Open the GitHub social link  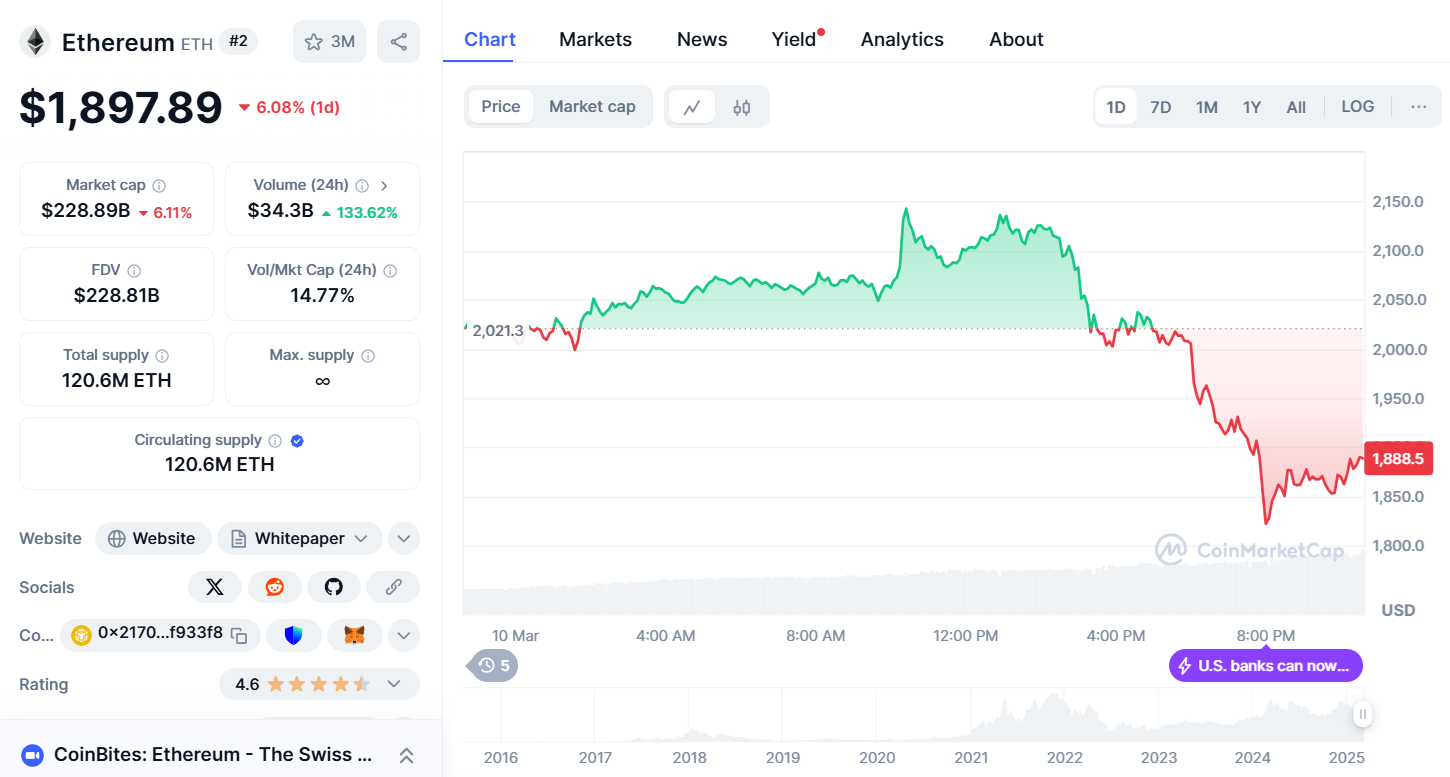[334, 587]
